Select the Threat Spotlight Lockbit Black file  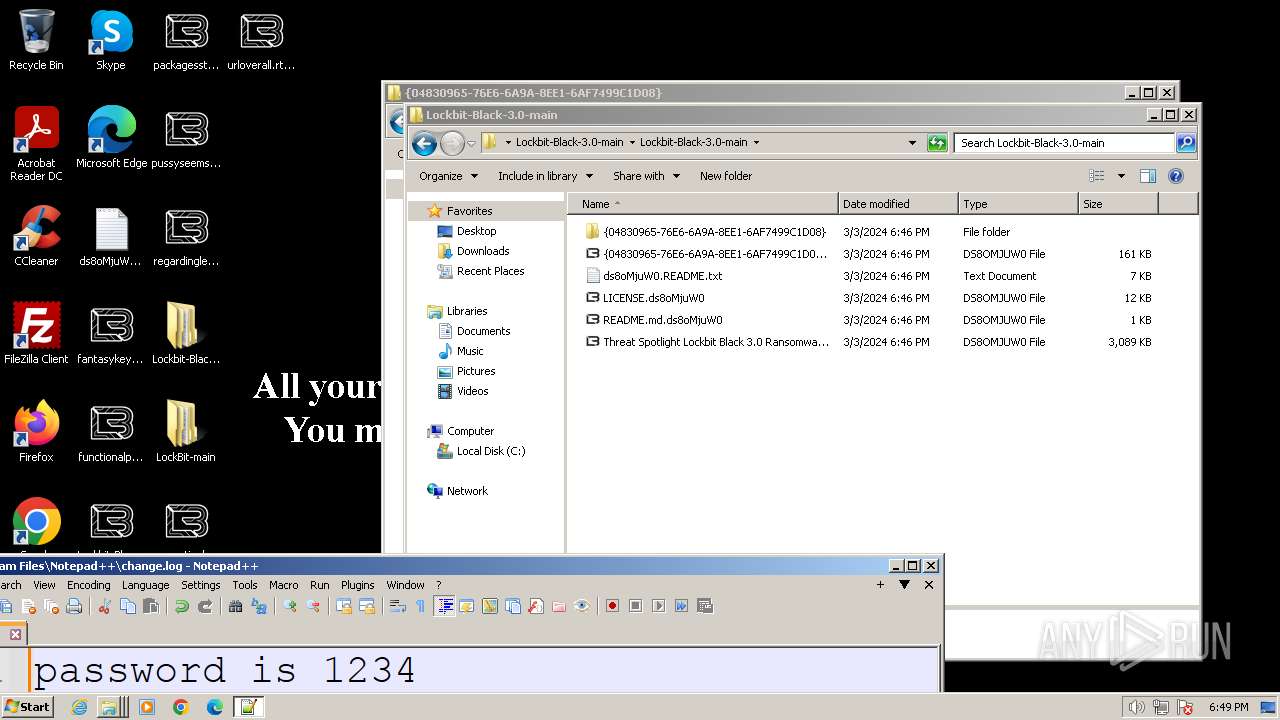(715, 342)
